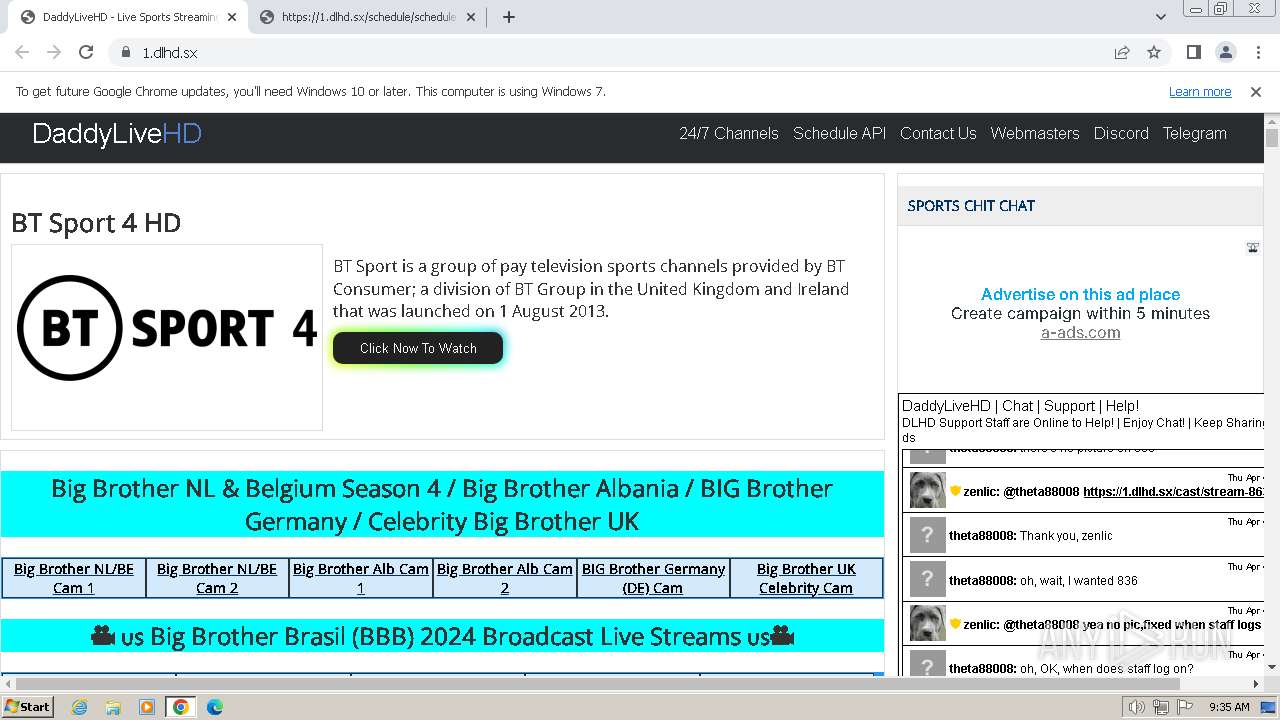Open the Windows Start menu
Viewport: 1280px width, 720px height.
point(28,706)
